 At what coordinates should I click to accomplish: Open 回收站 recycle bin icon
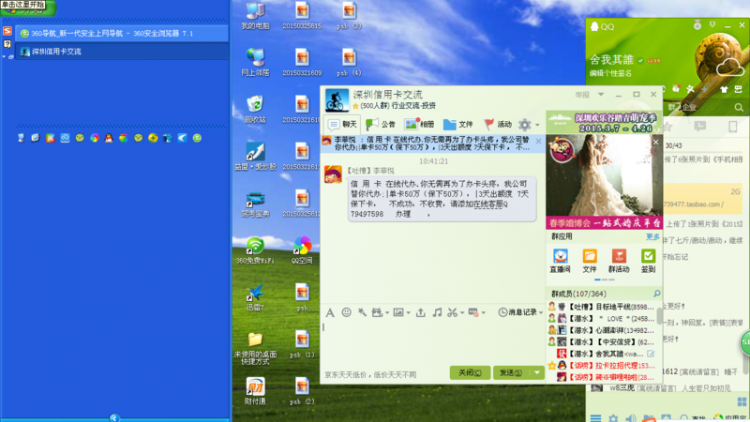click(x=255, y=109)
